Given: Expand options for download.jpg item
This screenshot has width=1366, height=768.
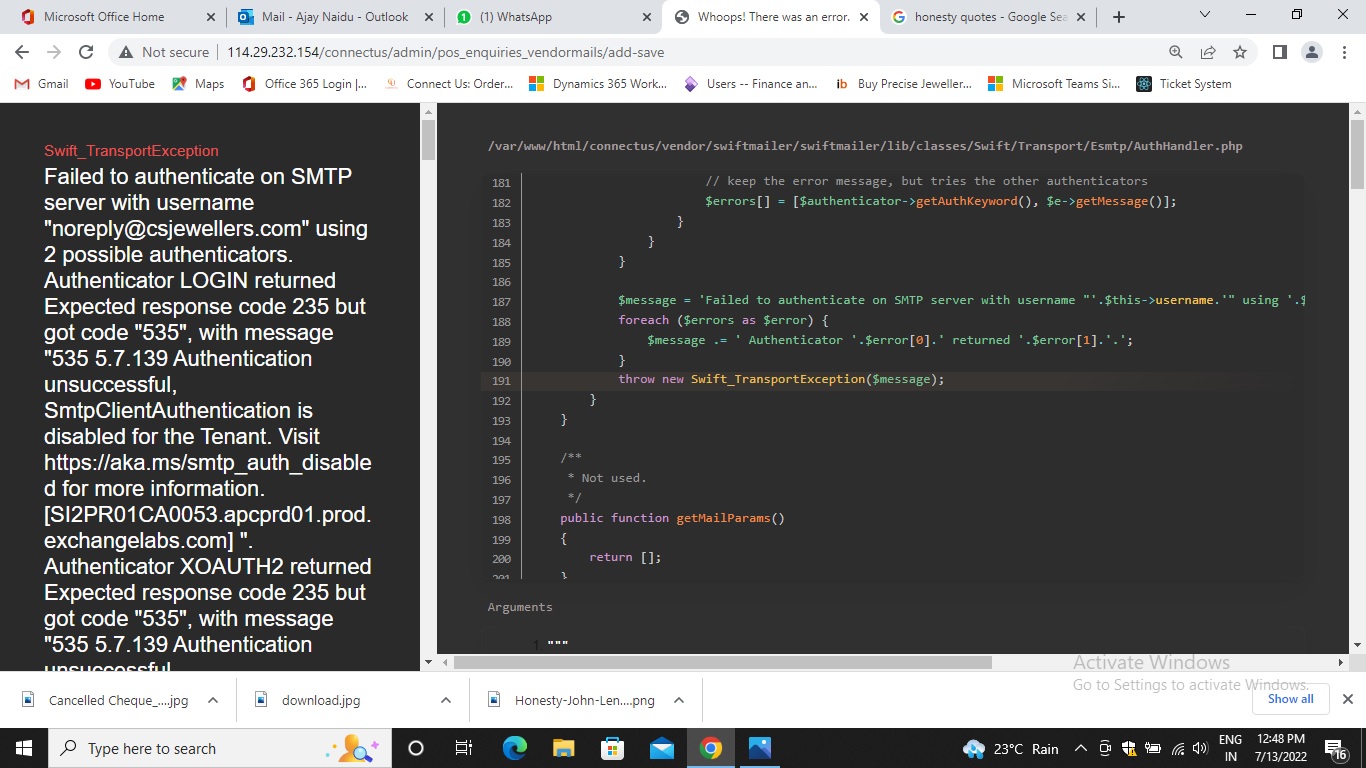Looking at the screenshot, I should point(446,700).
